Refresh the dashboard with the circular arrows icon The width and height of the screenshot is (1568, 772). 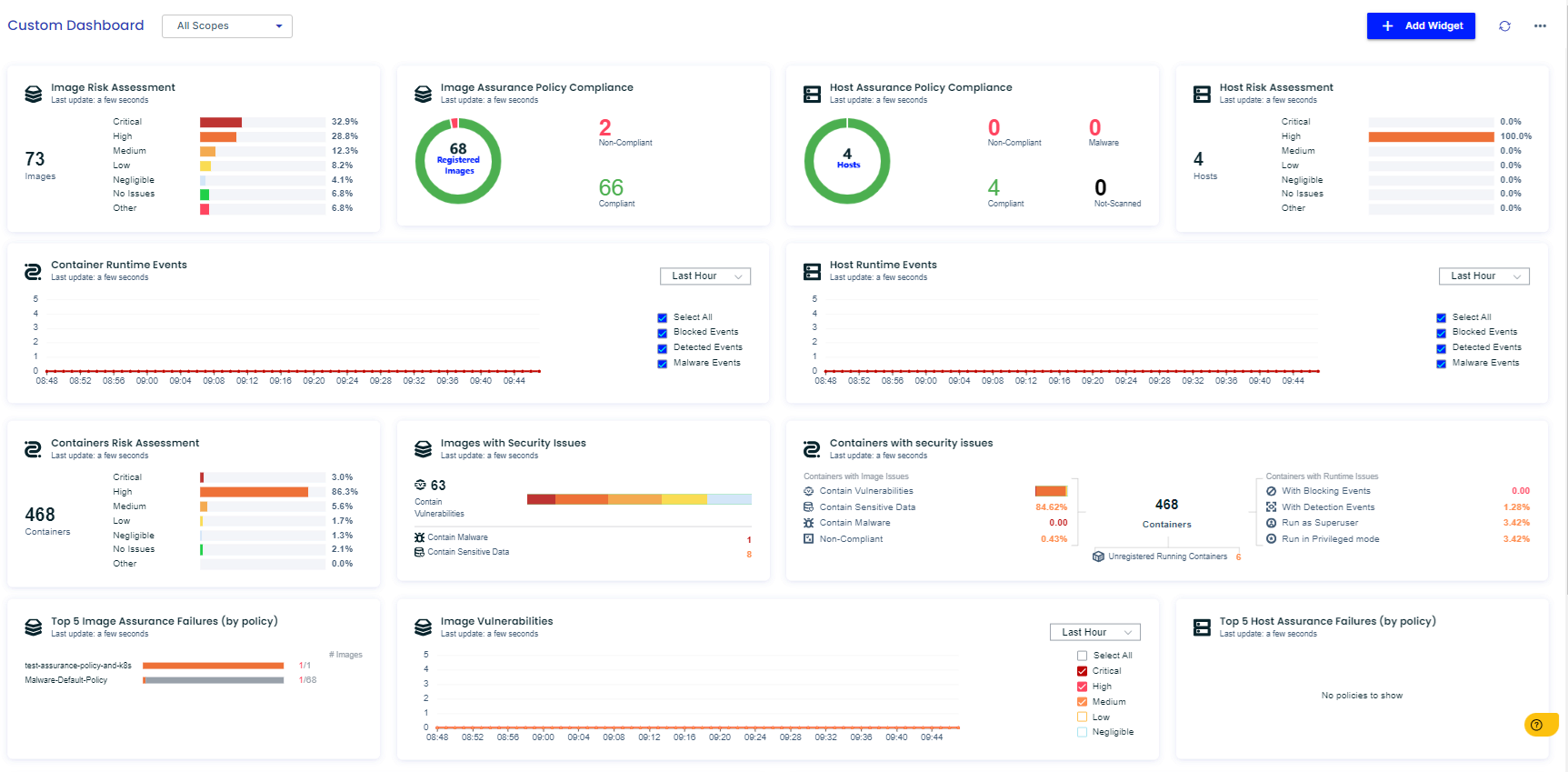tap(1504, 26)
